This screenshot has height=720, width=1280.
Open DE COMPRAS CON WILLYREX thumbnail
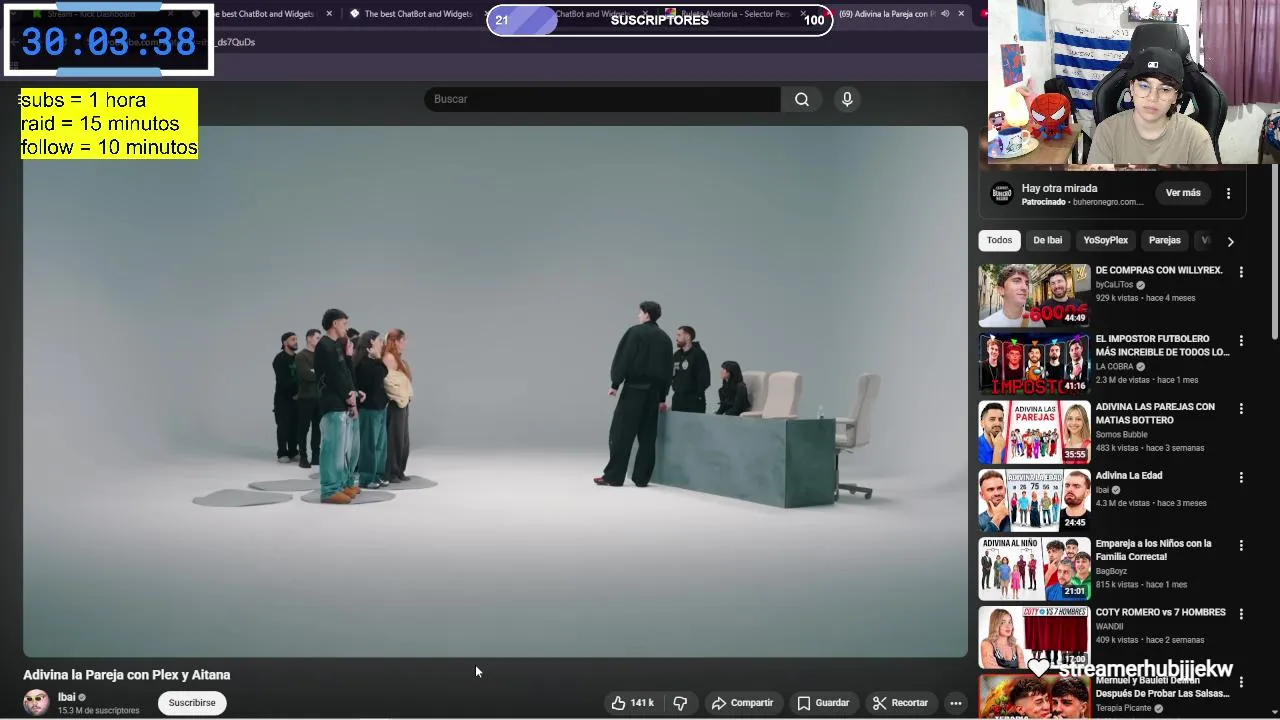pyautogui.click(x=1034, y=295)
